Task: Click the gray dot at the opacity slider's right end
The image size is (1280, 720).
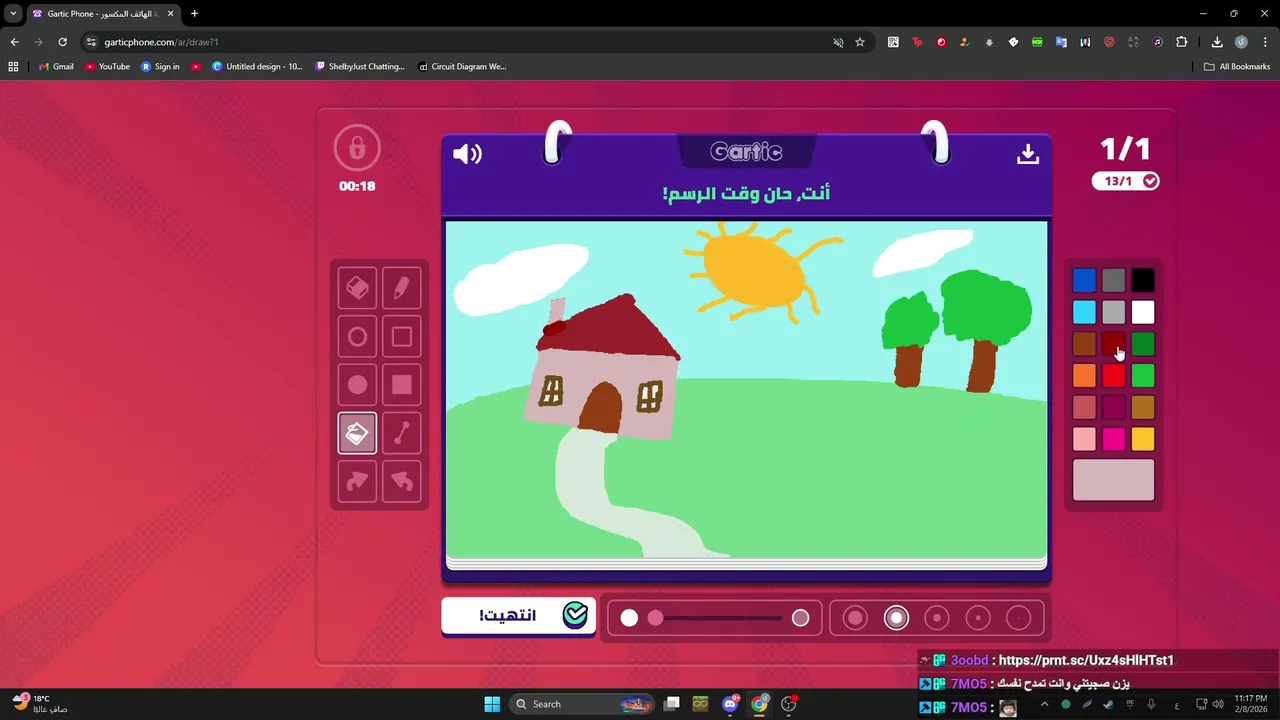Action: pyautogui.click(x=800, y=618)
